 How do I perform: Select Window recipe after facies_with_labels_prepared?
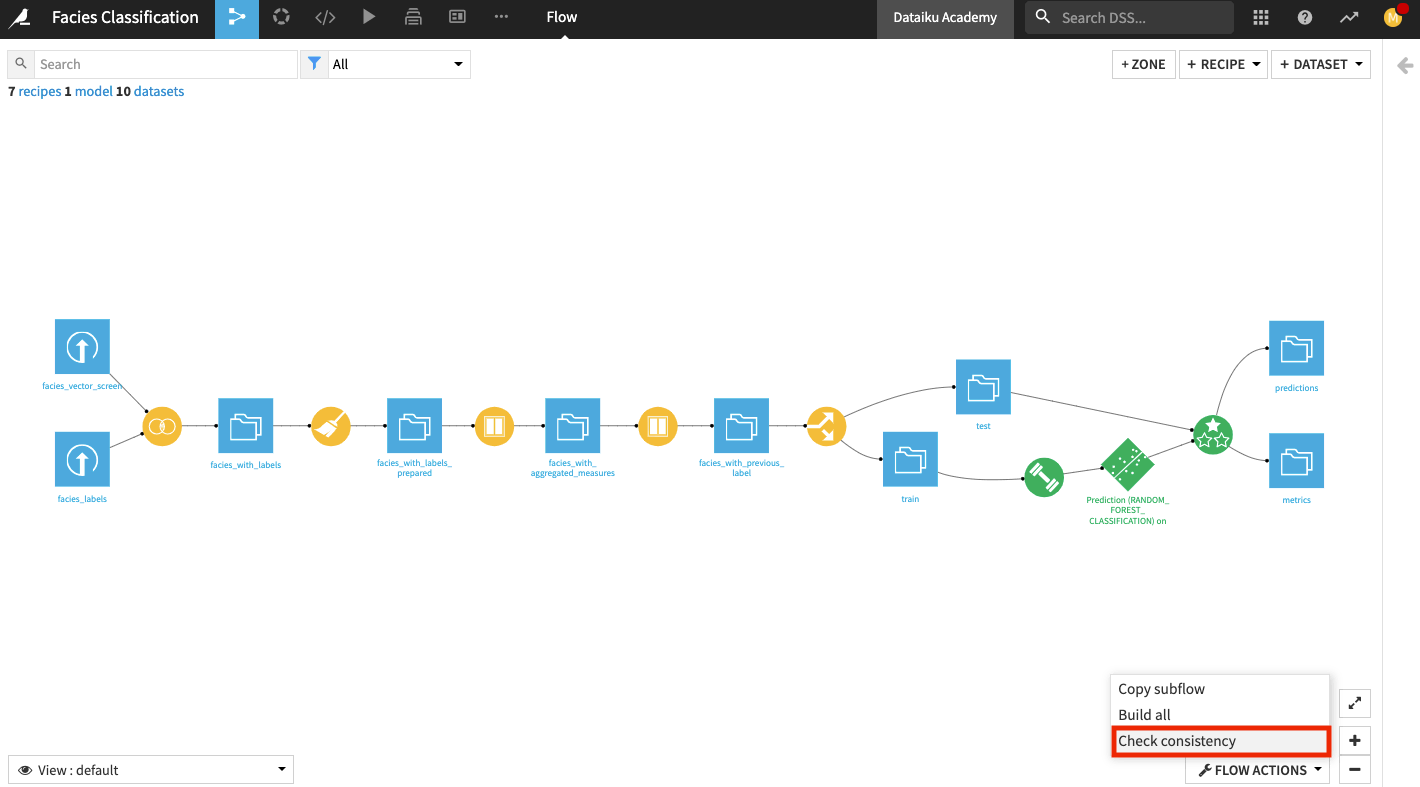(494, 426)
